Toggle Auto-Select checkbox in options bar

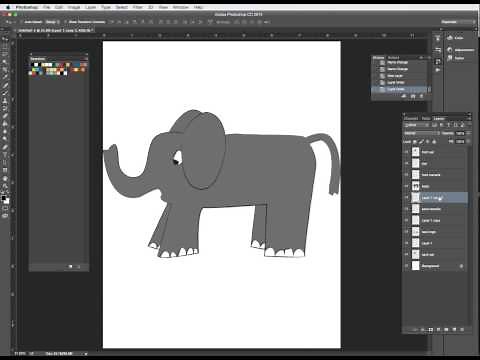21,22
